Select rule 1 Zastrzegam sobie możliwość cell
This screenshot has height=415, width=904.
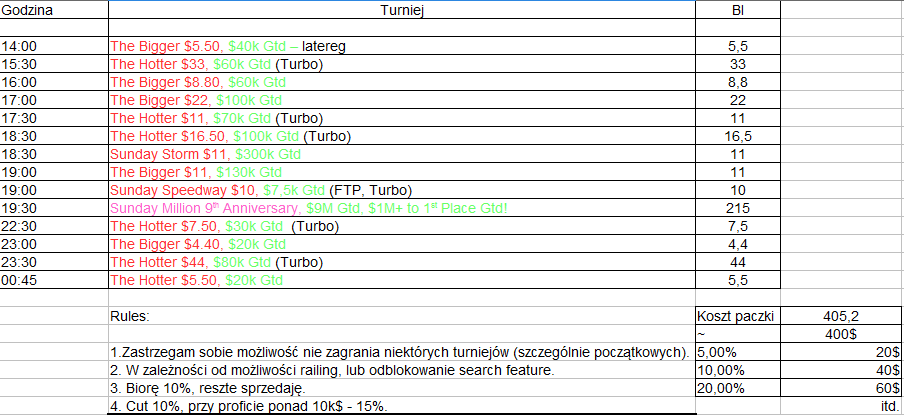[402, 352]
